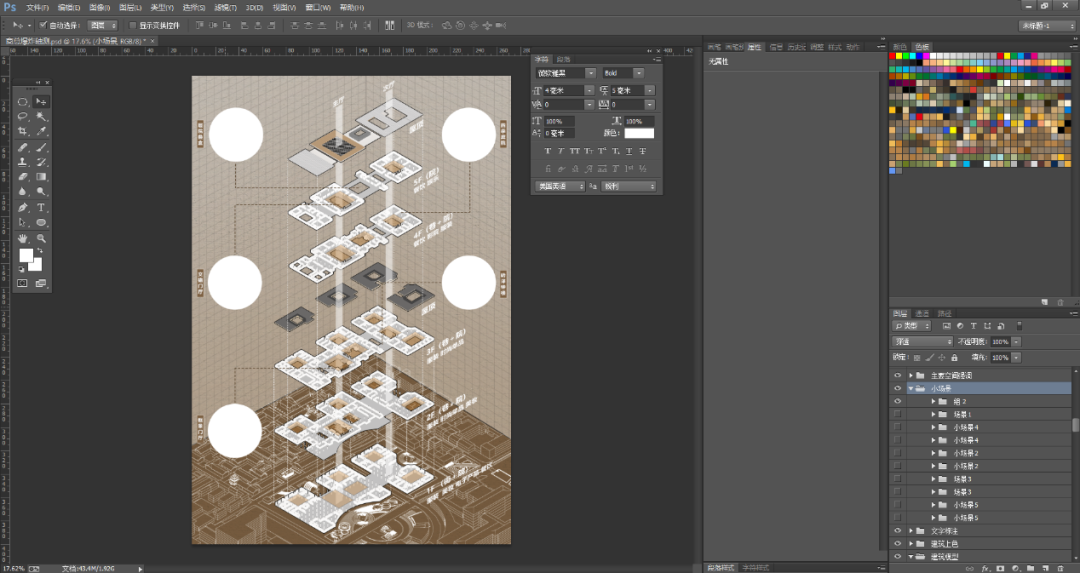Image resolution: width=1080 pixels, height=573 pixels.
Task: Open the 美国英语 language dropdown
Action: 560,187
